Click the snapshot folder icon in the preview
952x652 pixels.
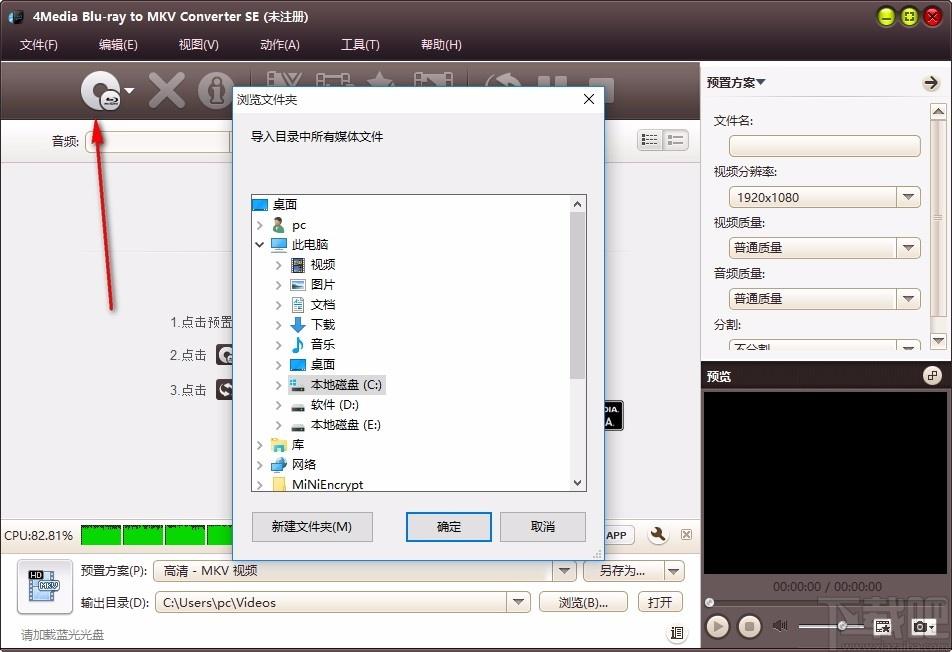pos(883,626)
